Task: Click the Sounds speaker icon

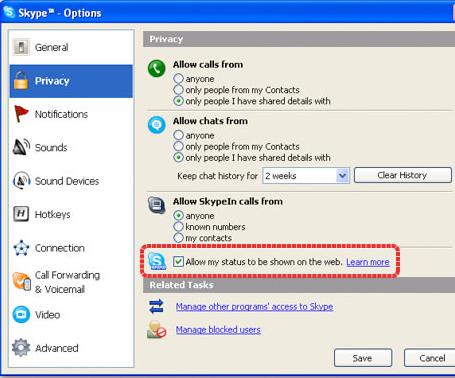Action: point(21,147)
